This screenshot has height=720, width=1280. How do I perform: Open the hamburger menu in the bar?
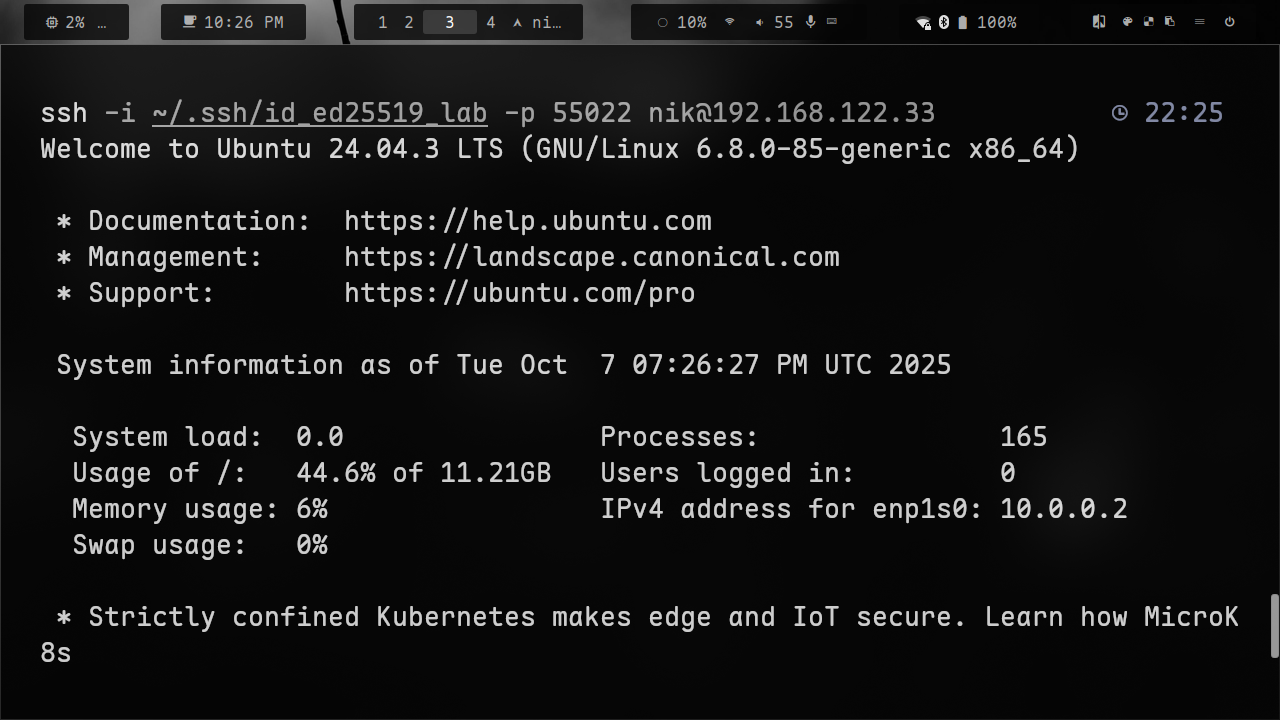[x=1199, y=22]
